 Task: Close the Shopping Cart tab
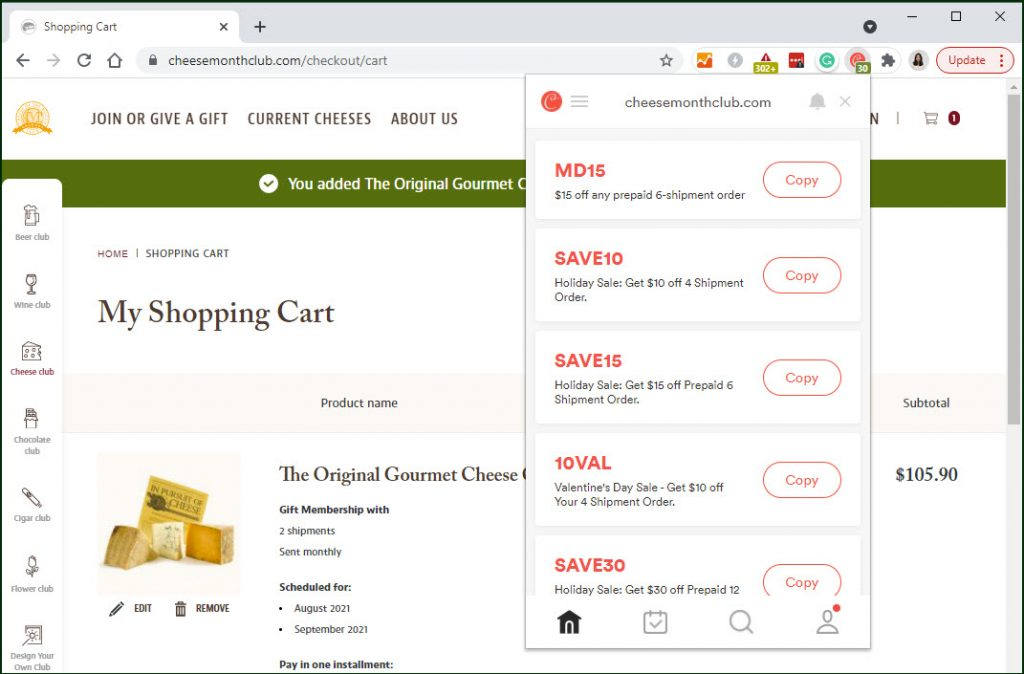(223, 27)
